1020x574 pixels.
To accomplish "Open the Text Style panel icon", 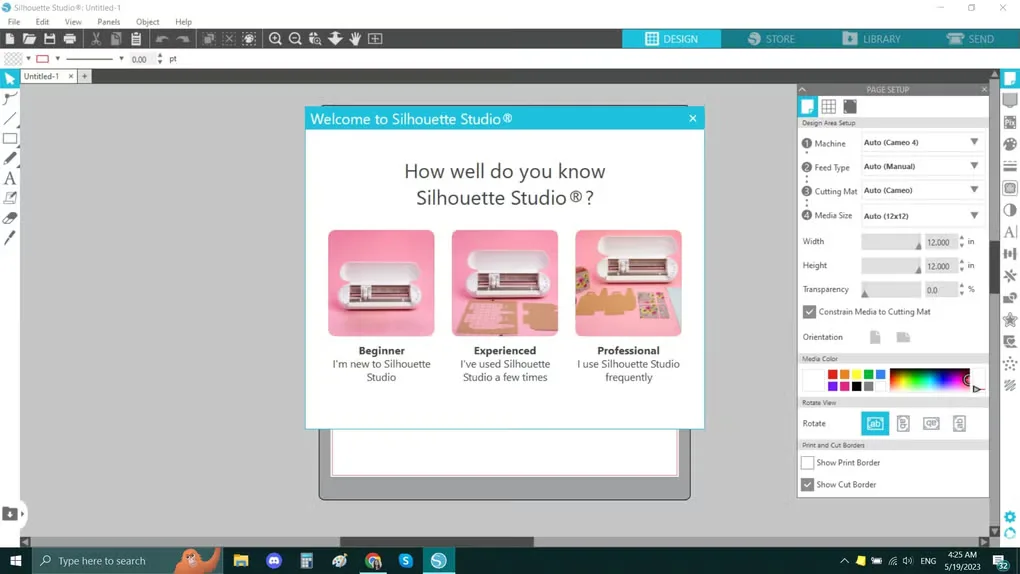I will coord(1010,232).
